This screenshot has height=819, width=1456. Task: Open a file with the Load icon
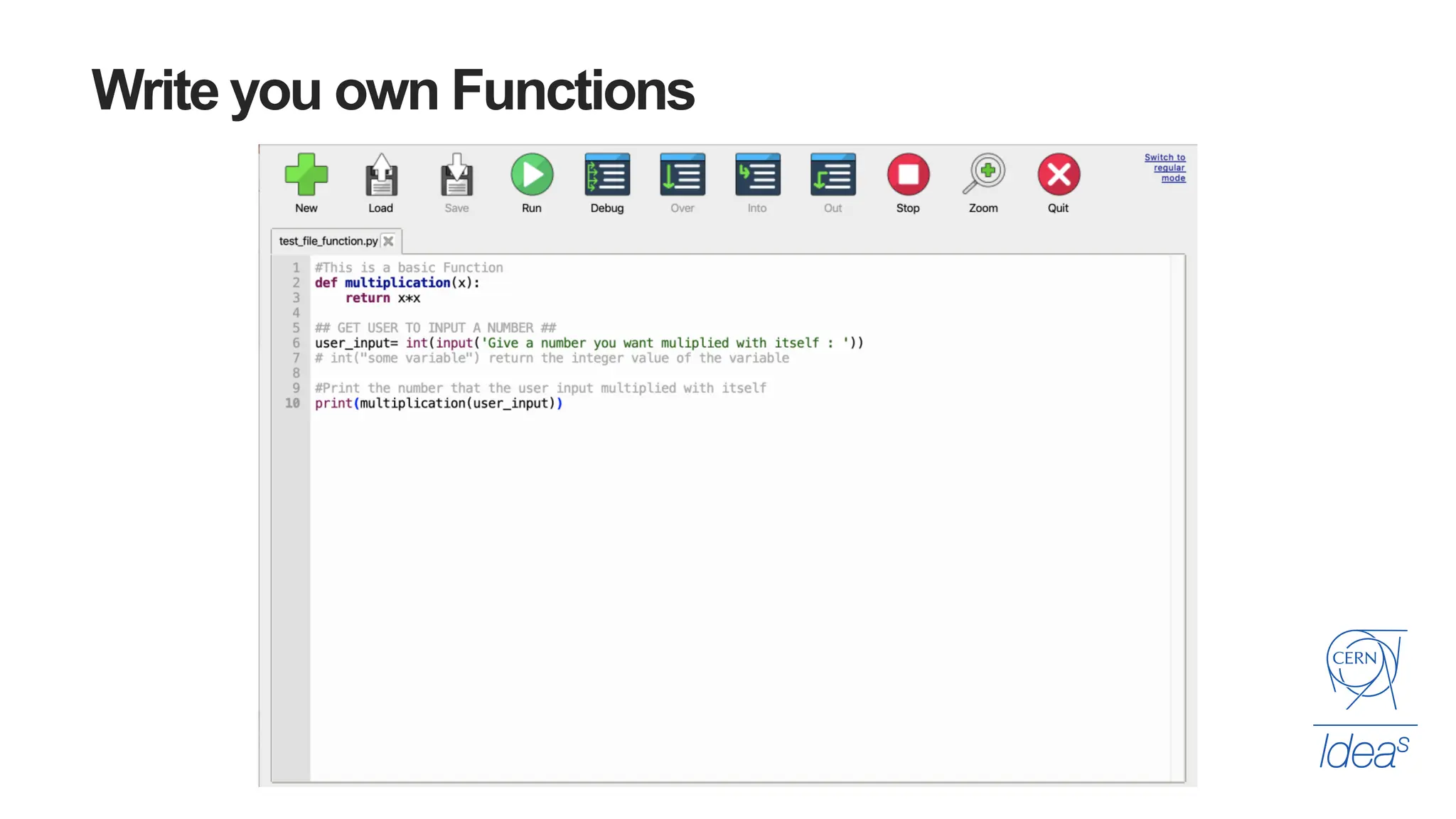(x=381, y=175)
